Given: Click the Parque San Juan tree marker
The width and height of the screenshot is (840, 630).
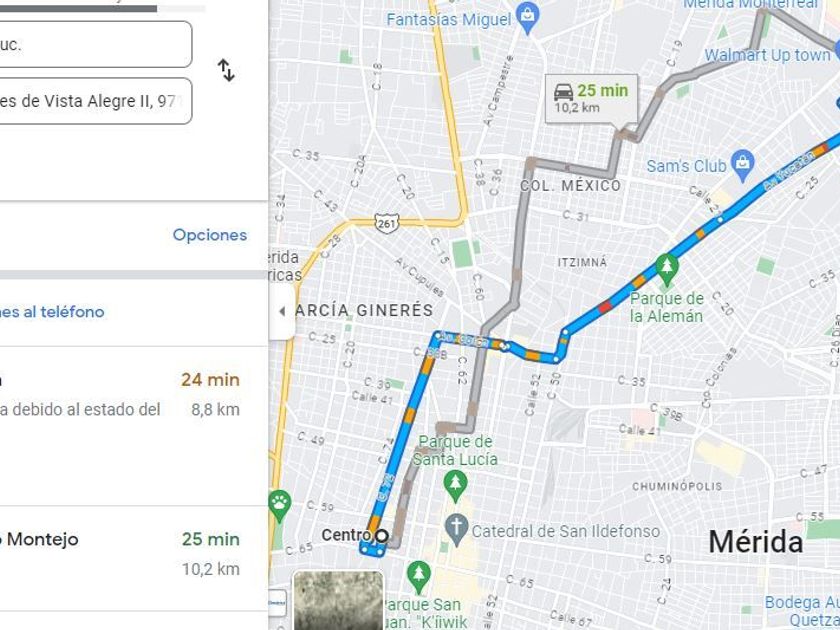Looking at the screenshot, I should pos(419,575).
